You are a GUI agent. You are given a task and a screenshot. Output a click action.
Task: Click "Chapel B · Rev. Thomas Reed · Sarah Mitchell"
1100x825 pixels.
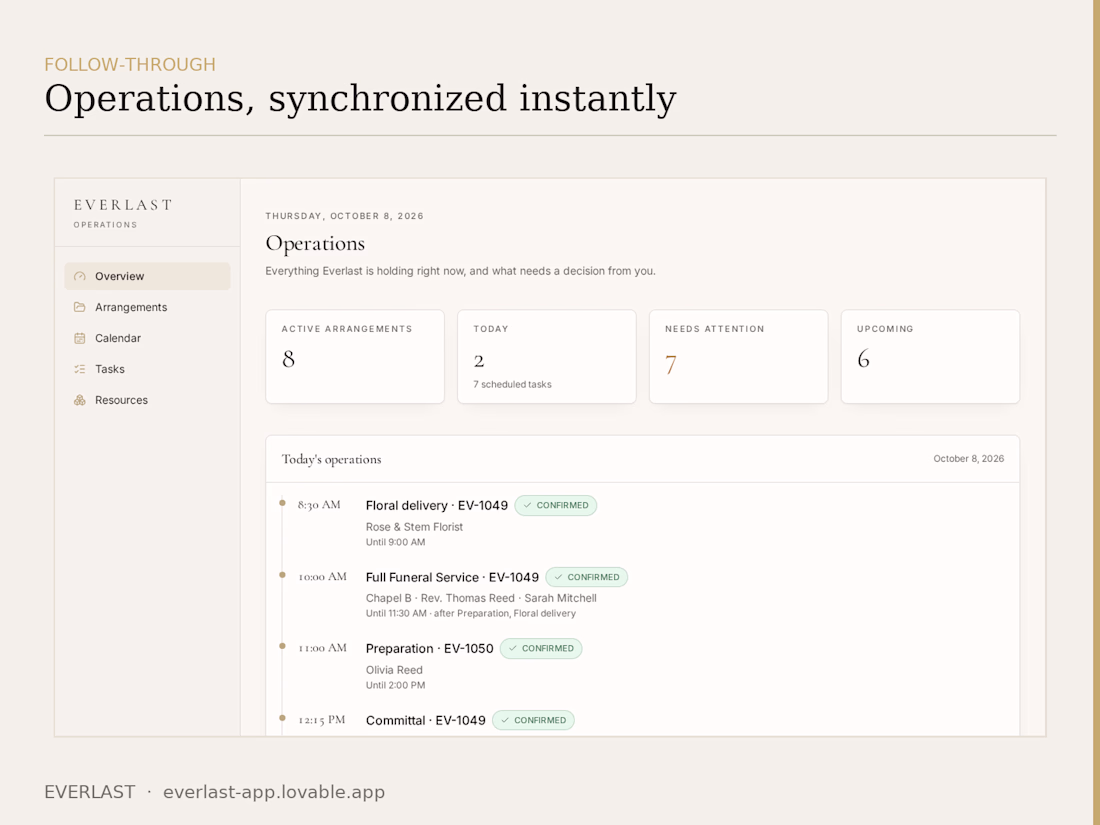click(481, 598)
